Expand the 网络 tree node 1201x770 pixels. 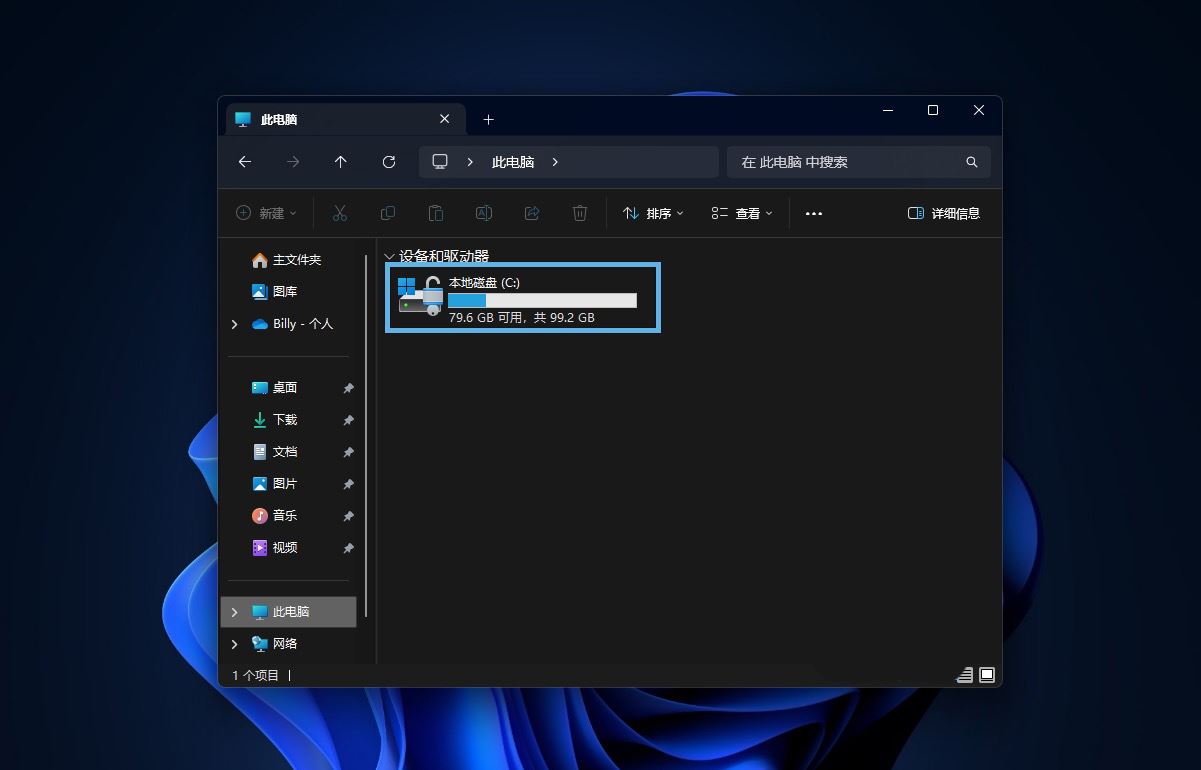235,644
